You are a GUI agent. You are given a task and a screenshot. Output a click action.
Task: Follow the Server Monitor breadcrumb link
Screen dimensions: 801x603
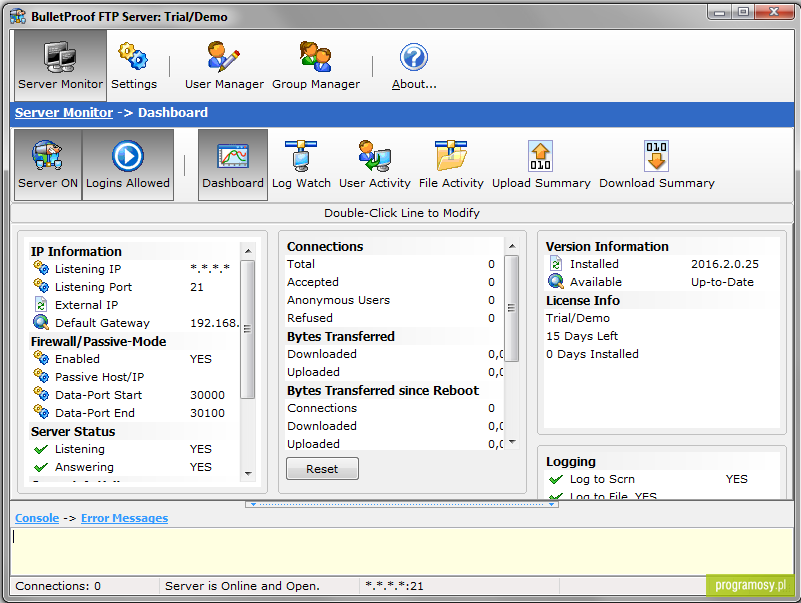click(64, 112)
